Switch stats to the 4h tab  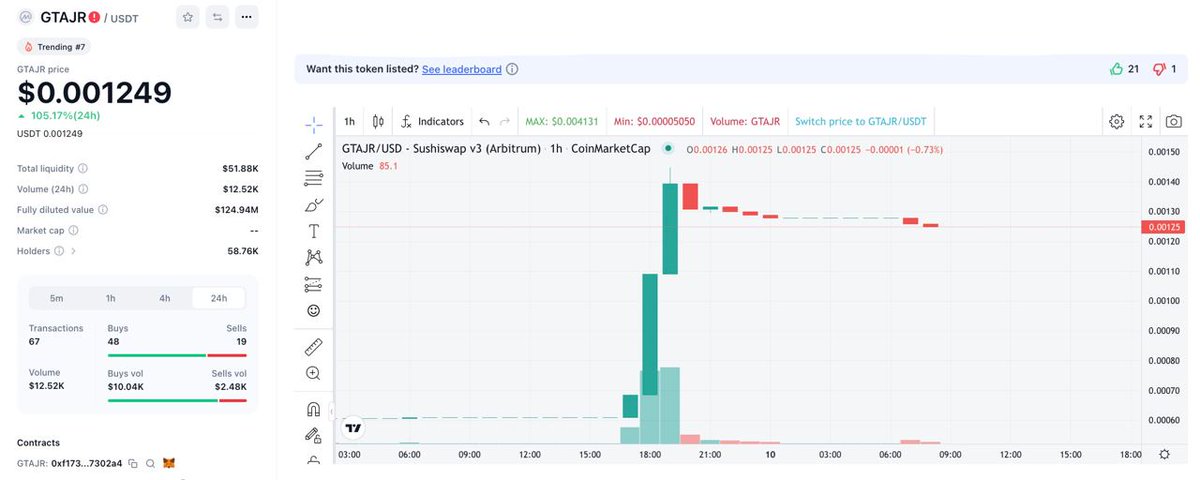click(x=165, y=298)
